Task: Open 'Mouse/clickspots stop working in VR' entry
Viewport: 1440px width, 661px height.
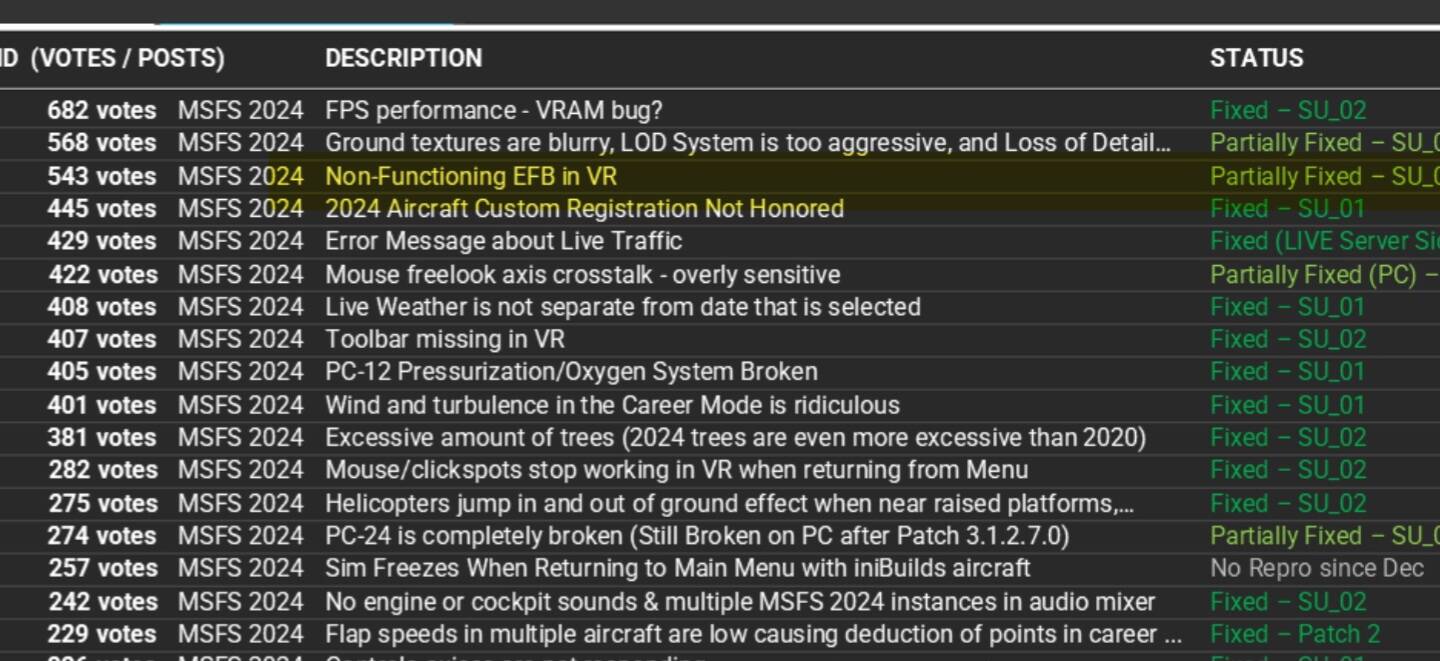Action: click(676, 469)
